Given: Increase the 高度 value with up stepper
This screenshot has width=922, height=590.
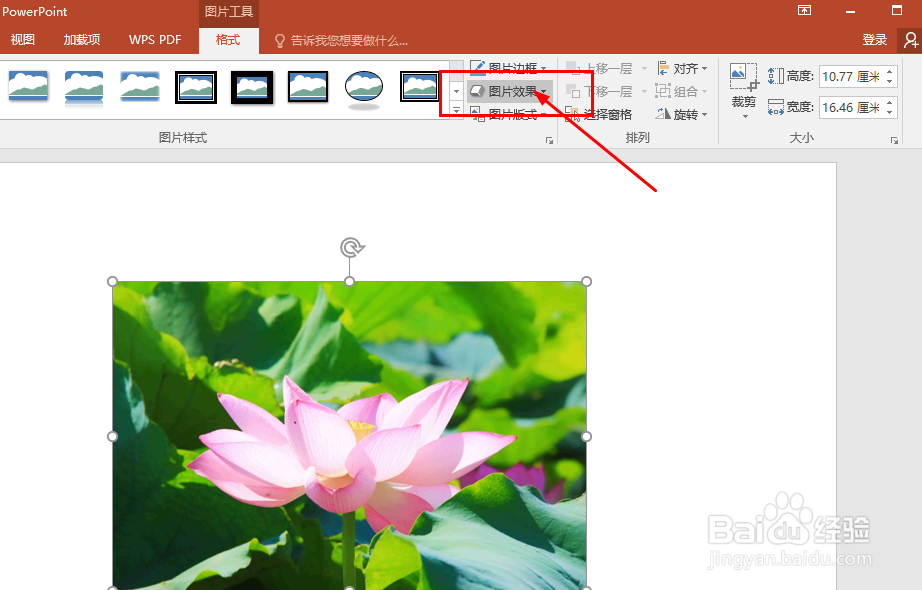Looking at the screenshot, I should [890, 72].
